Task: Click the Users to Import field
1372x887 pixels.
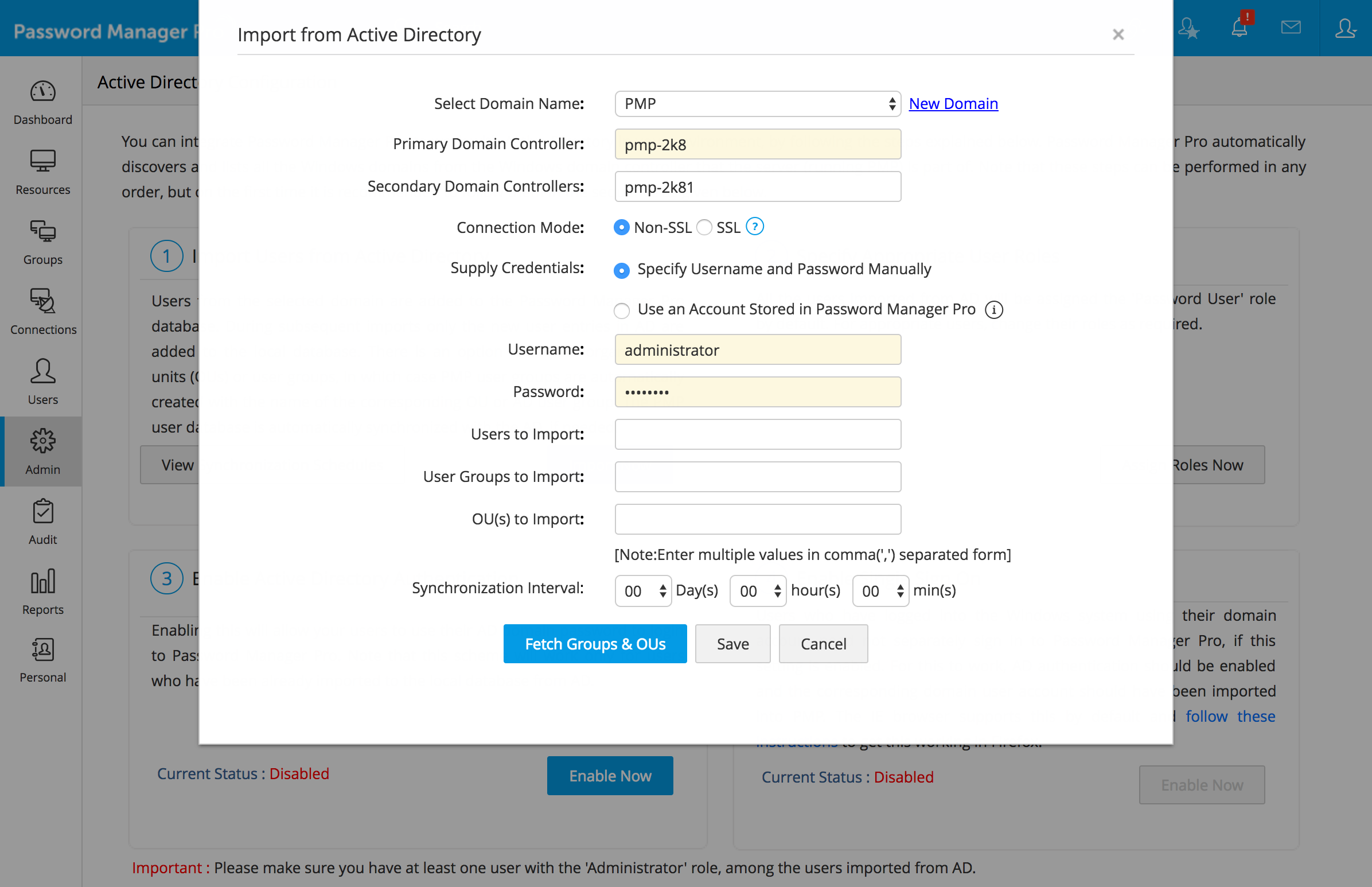Action: pos(757,434)
